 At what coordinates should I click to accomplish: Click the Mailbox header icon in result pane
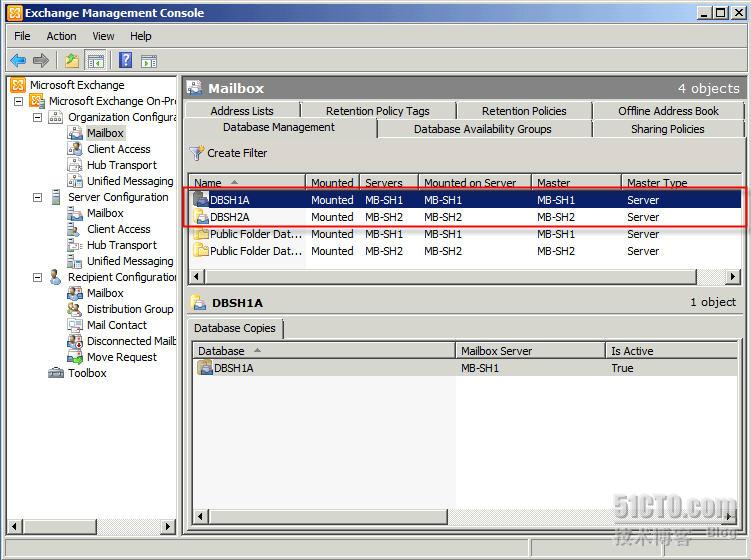[x=194, y=88]
